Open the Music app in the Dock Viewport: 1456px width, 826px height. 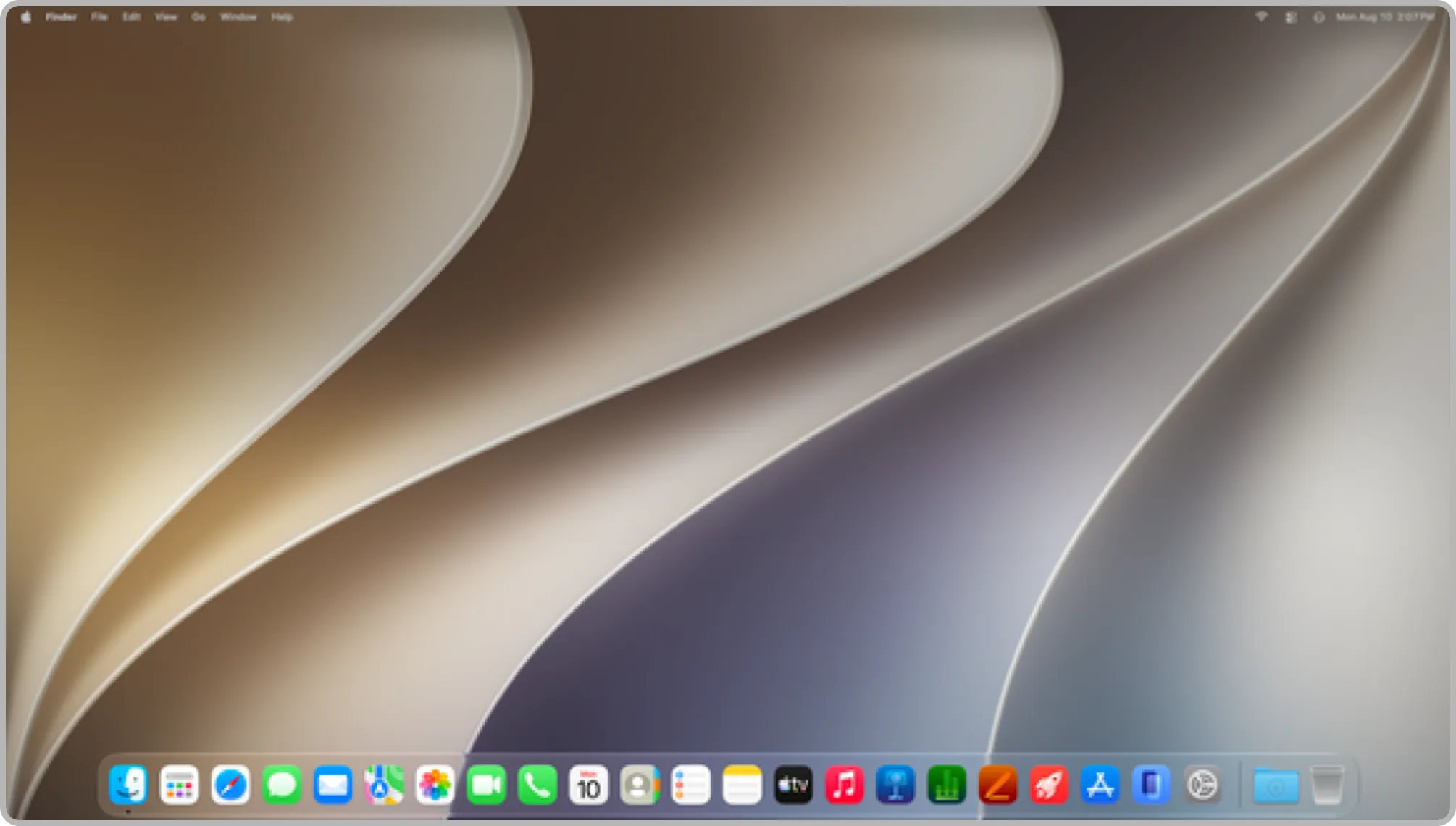pos(845,785)
